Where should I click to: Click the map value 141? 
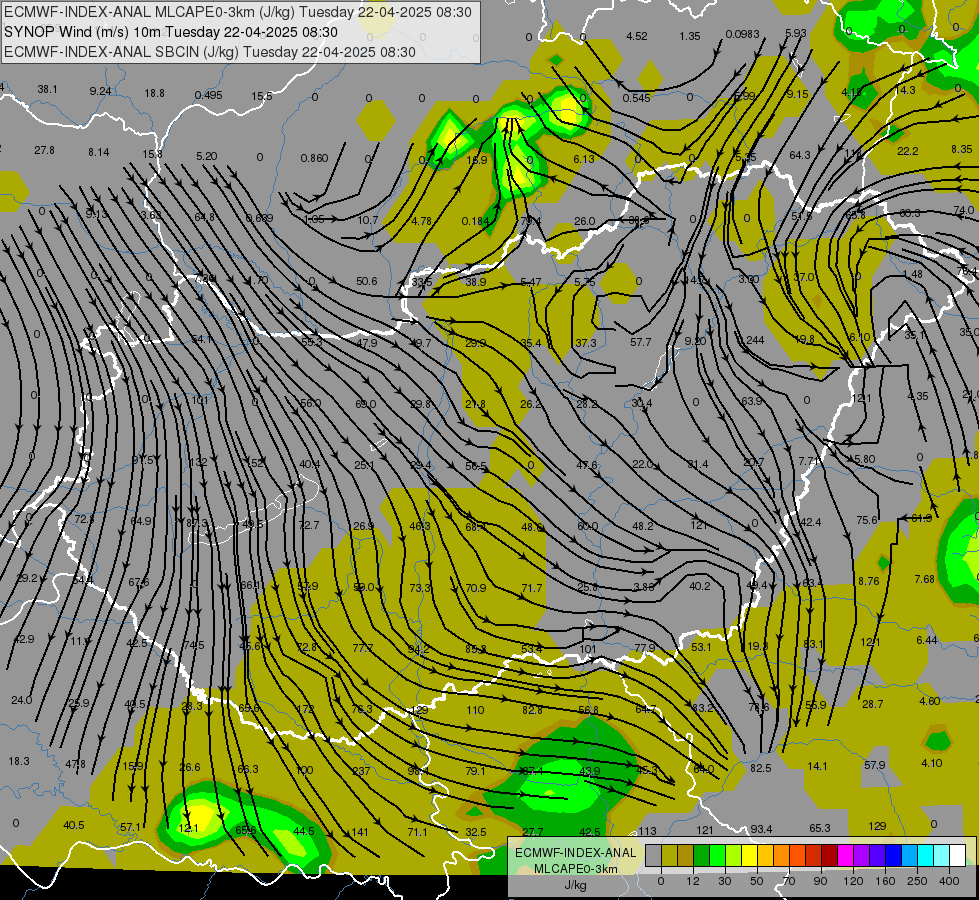point(360,831)
